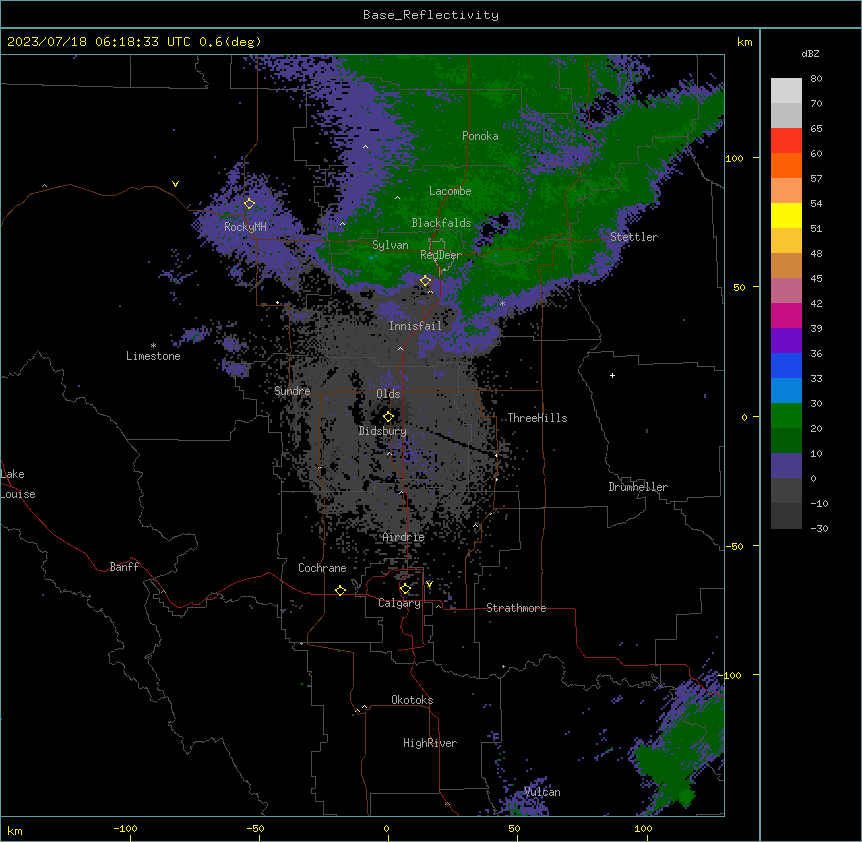This screenshot has width=862, height=842.
Task: Click the Base_Reflectivity title text
Action: click(x=430, y=15)
